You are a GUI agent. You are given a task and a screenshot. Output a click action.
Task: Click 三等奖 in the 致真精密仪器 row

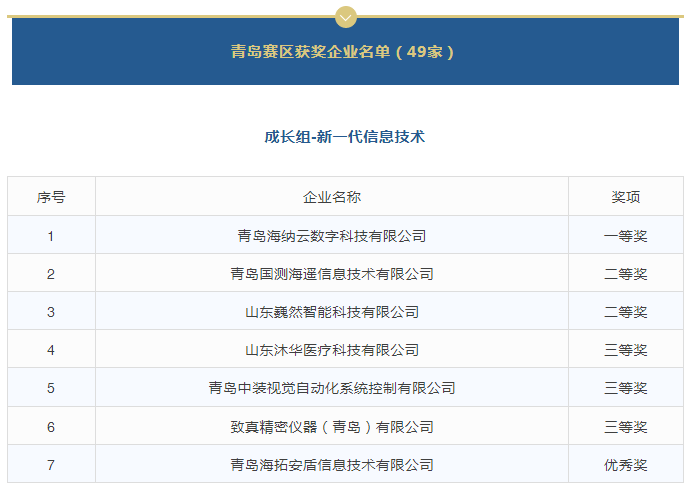626,426
